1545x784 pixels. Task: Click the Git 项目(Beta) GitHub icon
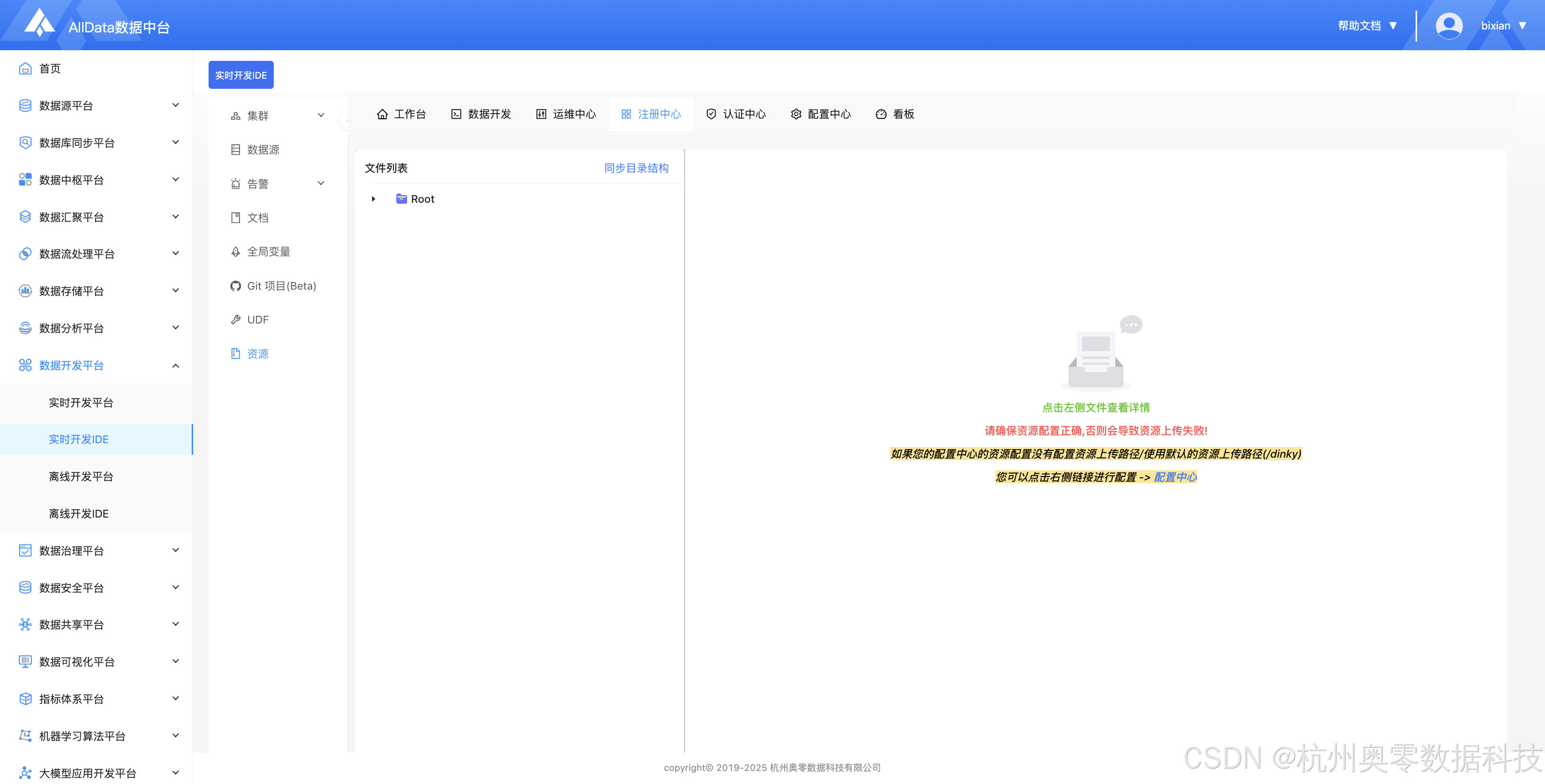[235, 286]
